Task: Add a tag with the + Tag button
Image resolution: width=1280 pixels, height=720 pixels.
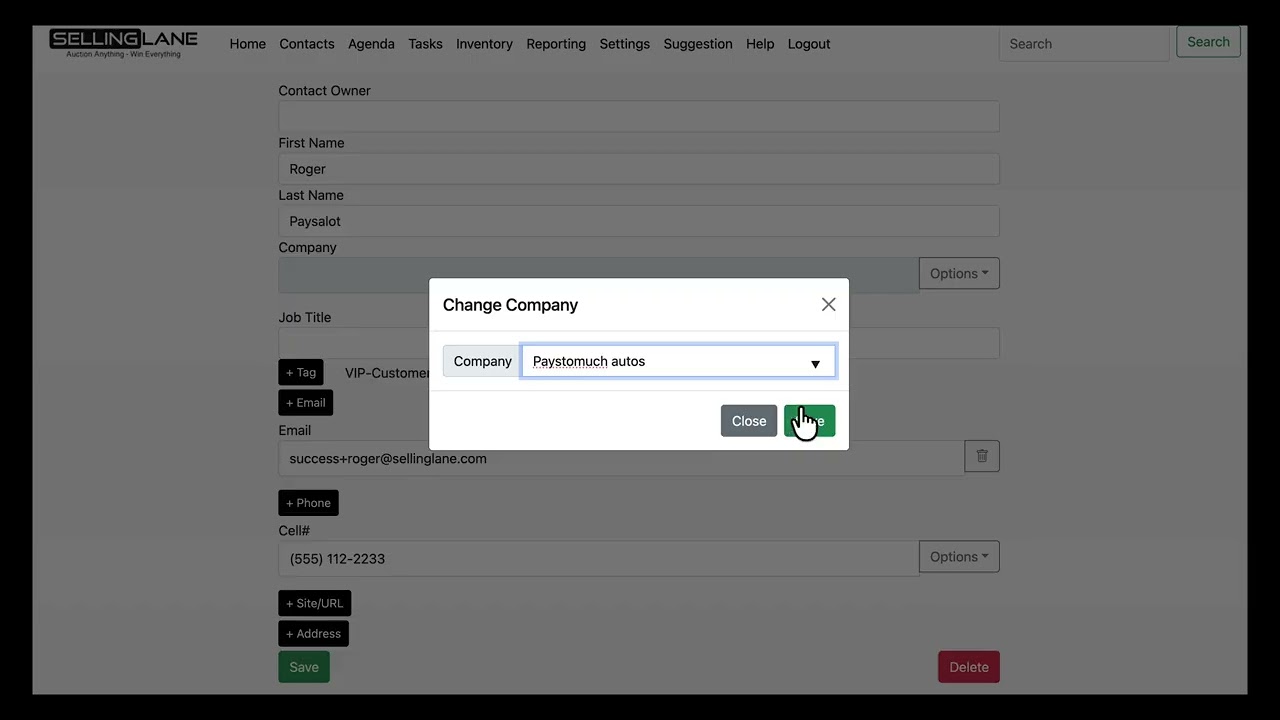Action: point(301,372)
